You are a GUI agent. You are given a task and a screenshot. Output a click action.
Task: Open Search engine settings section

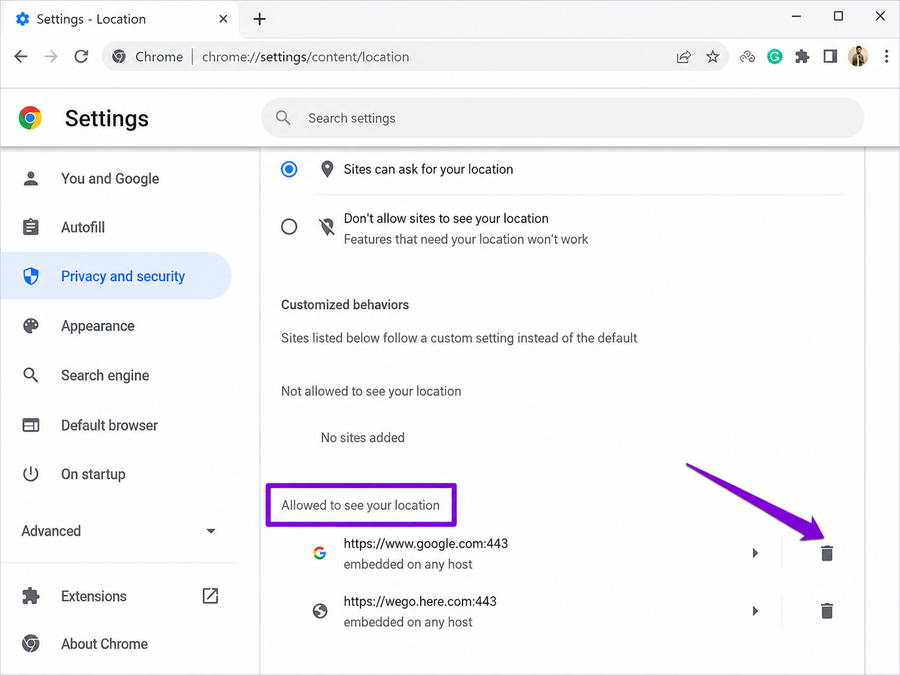tap(105, 375)
